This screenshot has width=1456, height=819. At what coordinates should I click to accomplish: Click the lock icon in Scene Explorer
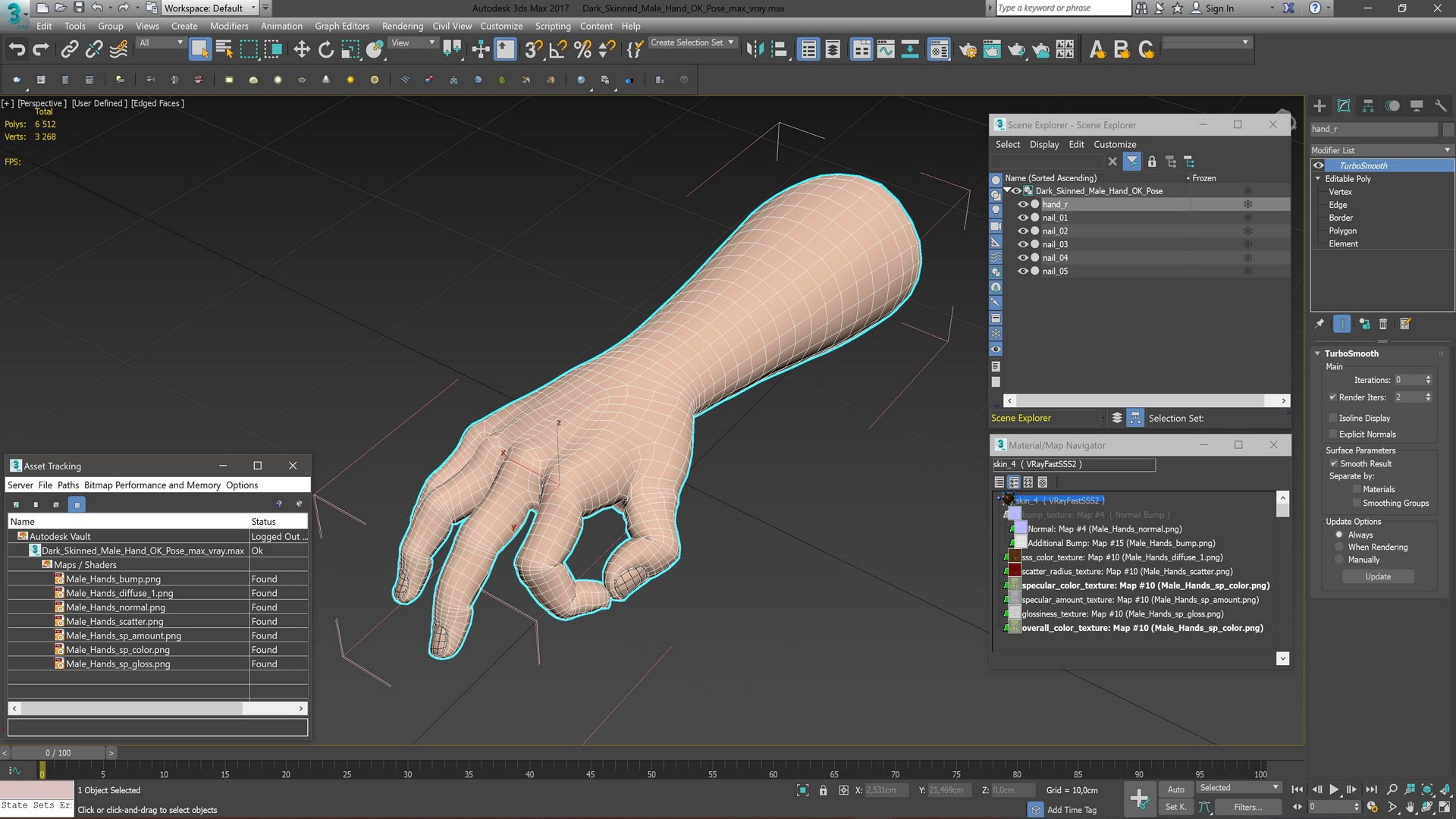point(1152,162)
